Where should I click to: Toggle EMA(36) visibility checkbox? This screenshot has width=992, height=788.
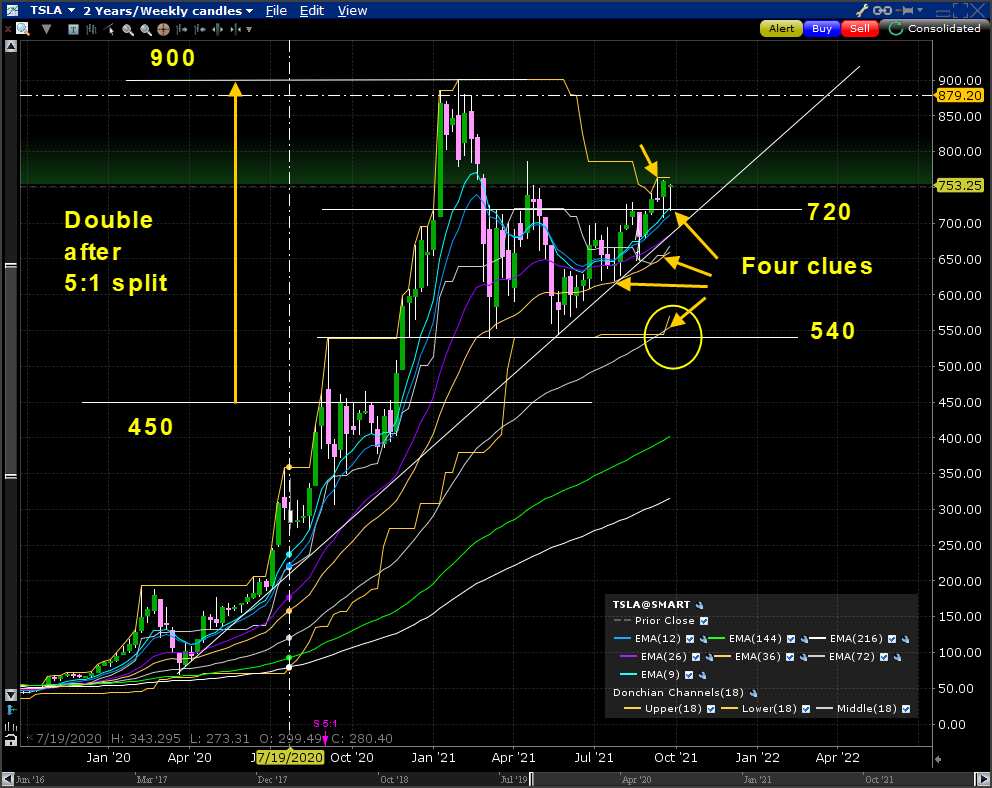coord(790,657)
